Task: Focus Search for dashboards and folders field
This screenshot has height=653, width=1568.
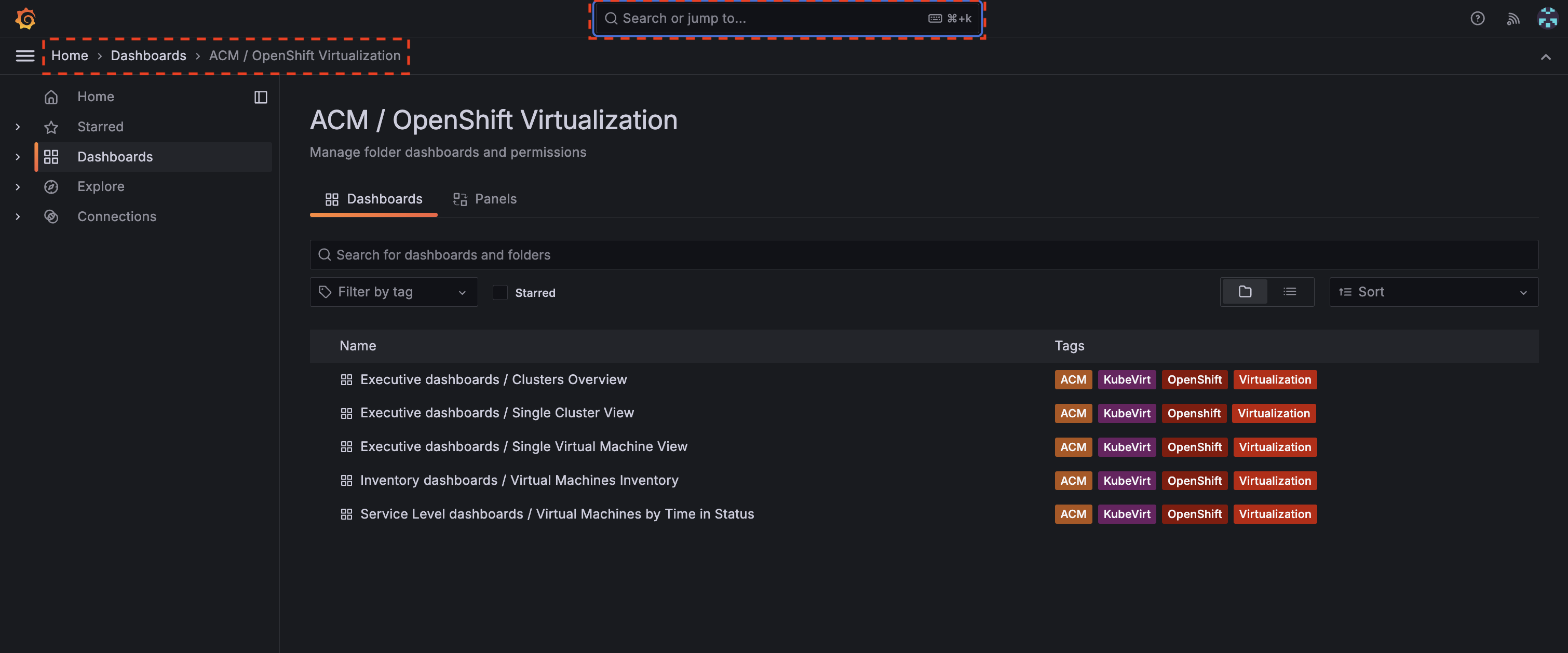Action: coord(924,255)
